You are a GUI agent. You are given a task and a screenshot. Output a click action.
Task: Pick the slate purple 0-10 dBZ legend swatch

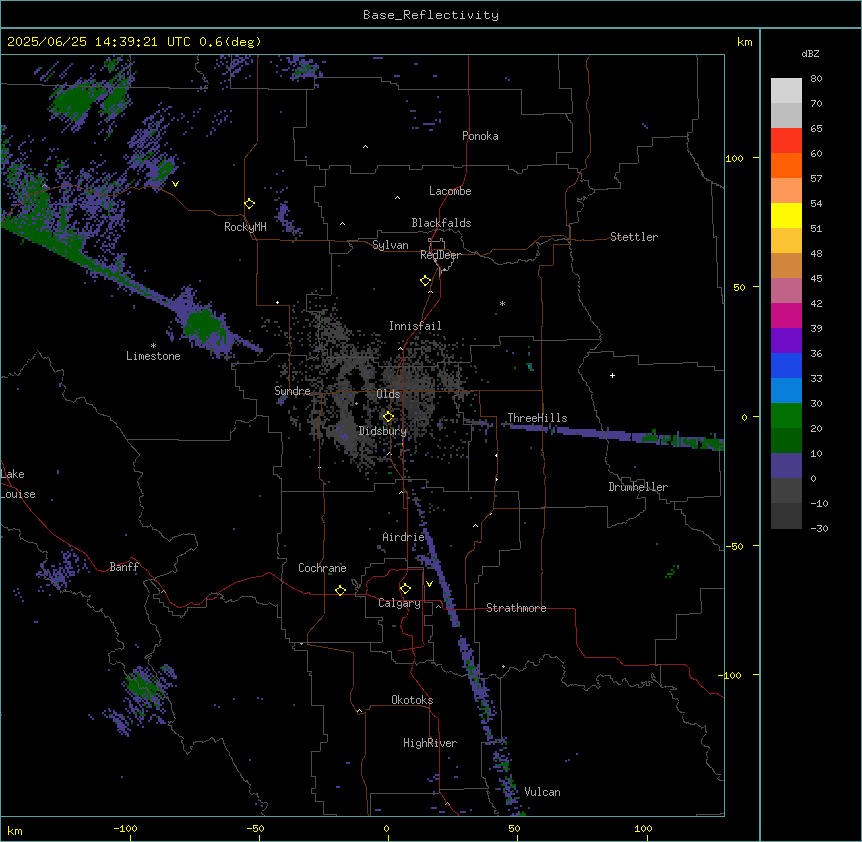click(786, 466)
